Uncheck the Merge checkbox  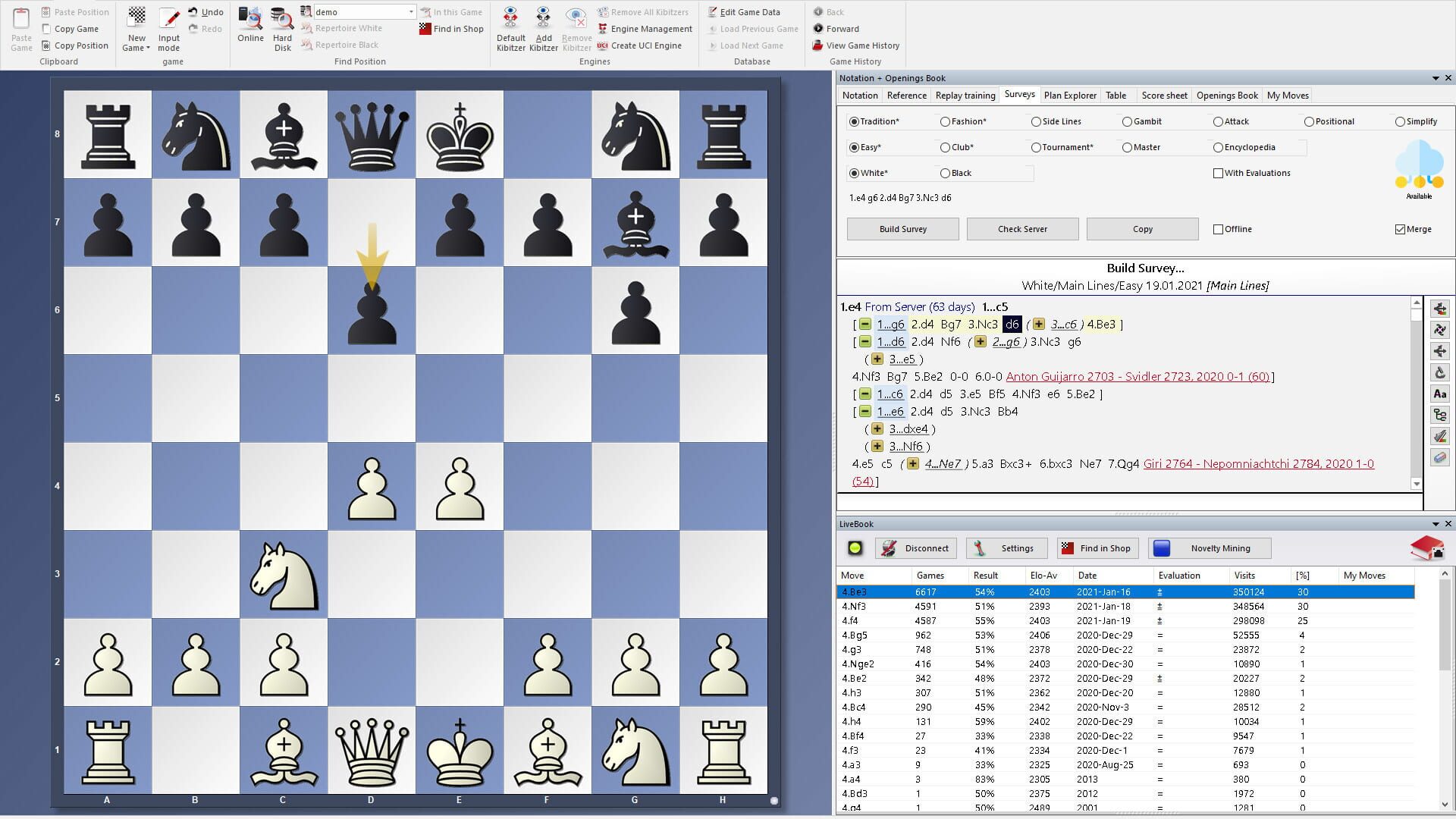tap(1400, 229)
